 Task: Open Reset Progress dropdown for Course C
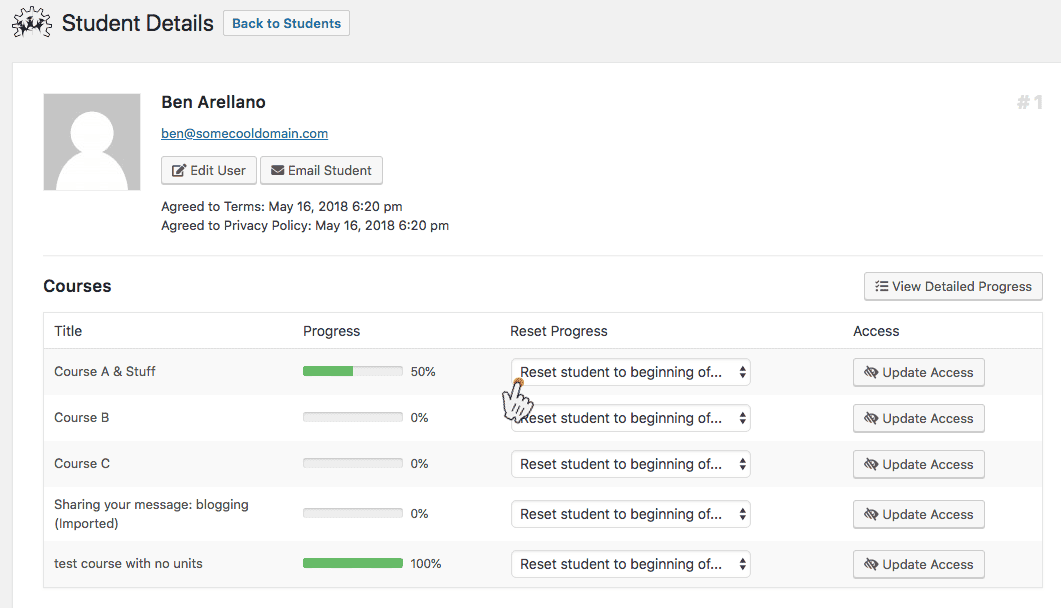(x=631, y=464)
